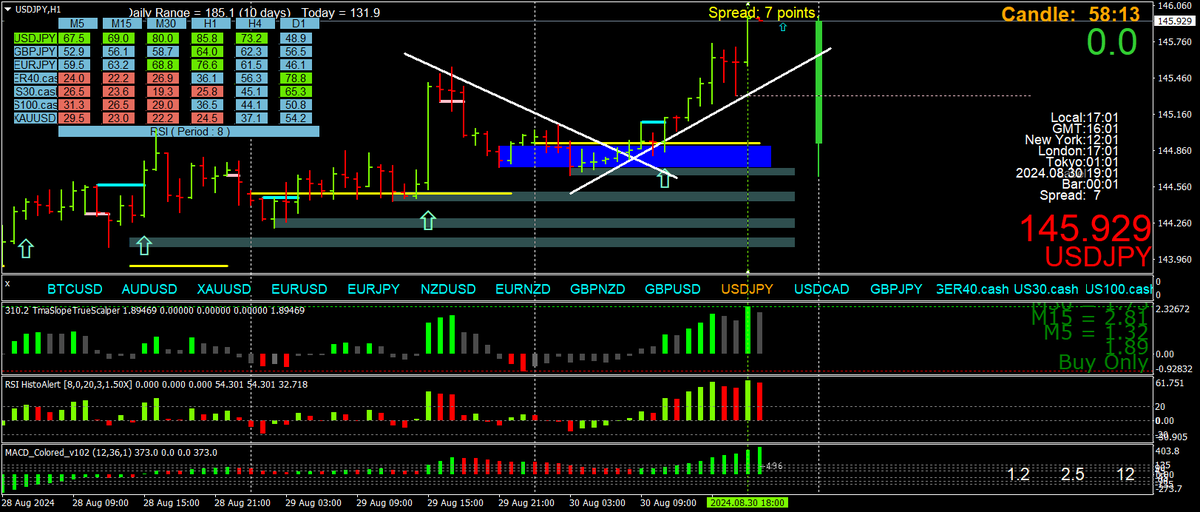
Task: Switch chart to GBPUSD in symbol bar
Action: (x=673, y=289)
